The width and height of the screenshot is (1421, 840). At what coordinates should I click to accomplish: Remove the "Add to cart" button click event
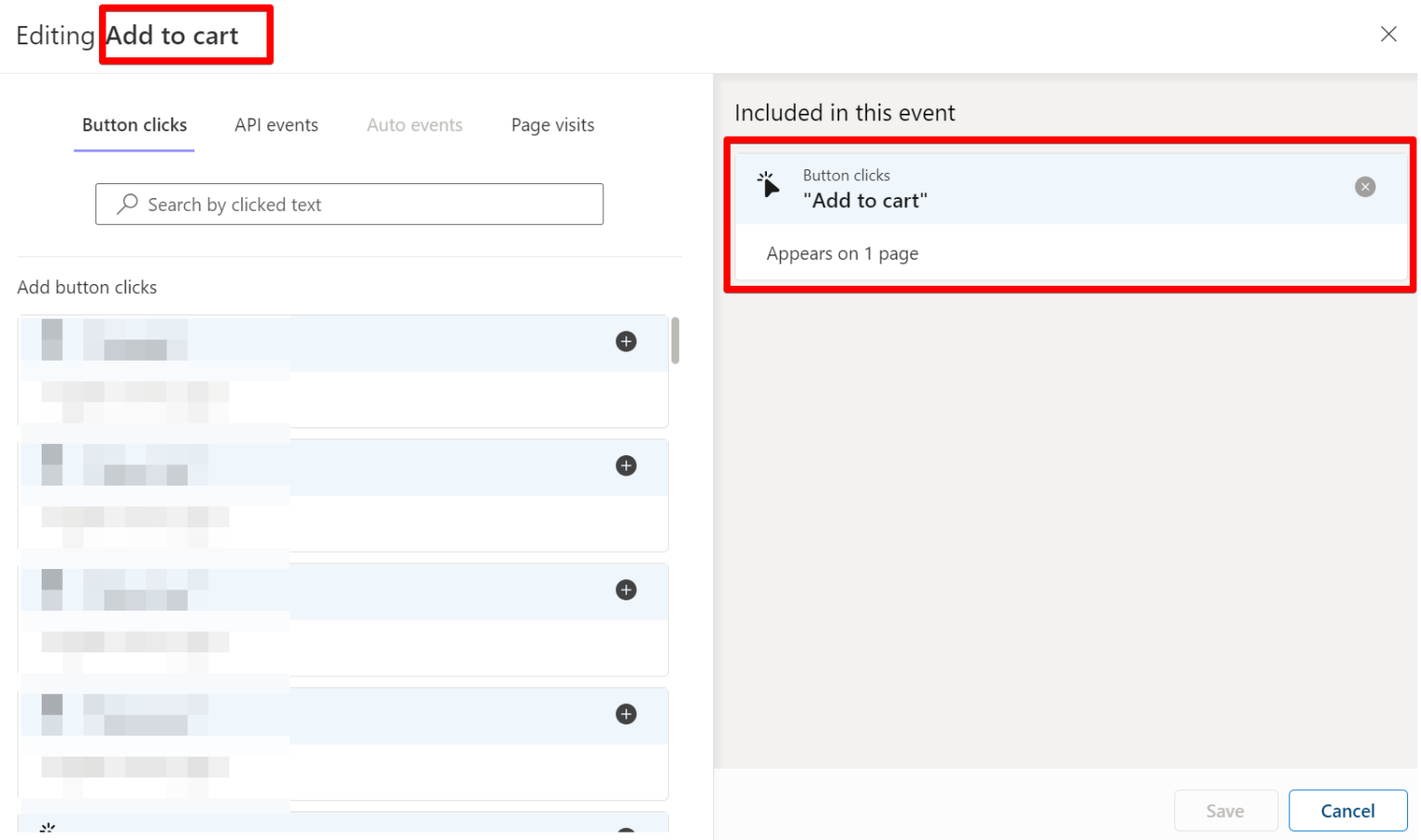[1365, 187]
